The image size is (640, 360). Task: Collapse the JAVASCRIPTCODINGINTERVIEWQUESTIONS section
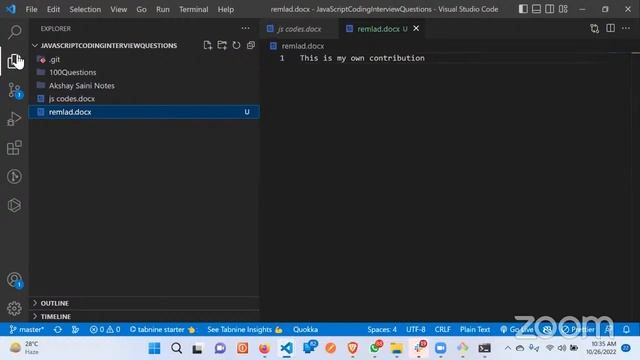[x=109, y=45]
